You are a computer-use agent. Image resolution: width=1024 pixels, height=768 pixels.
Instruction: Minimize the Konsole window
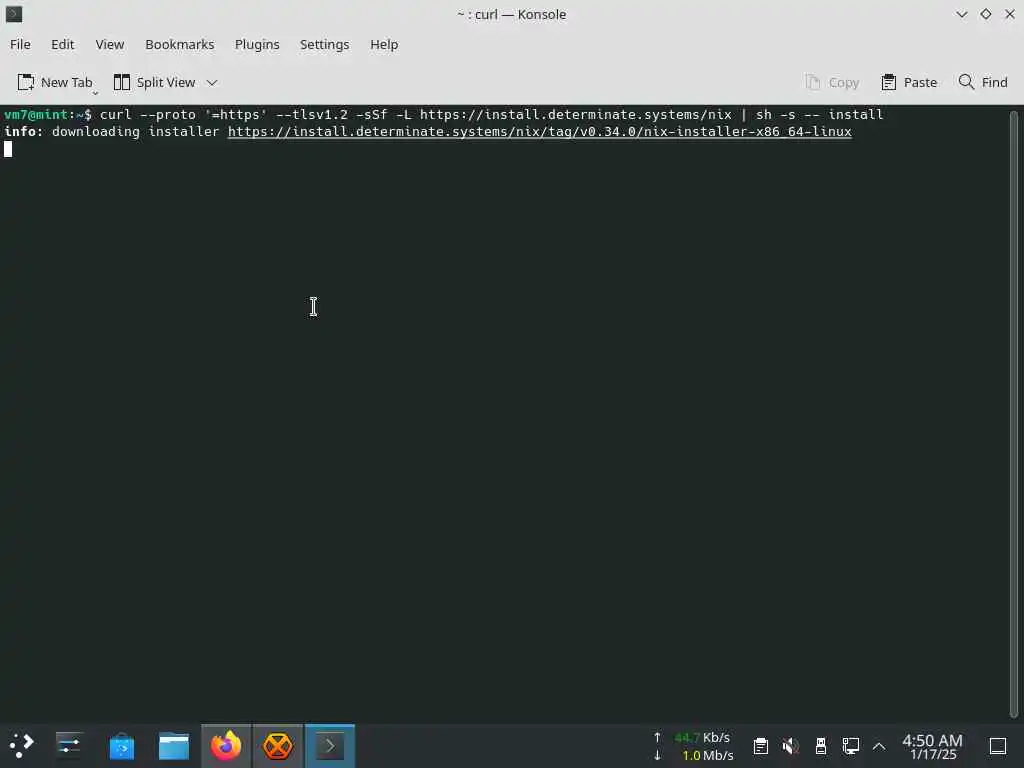[962, 14]
